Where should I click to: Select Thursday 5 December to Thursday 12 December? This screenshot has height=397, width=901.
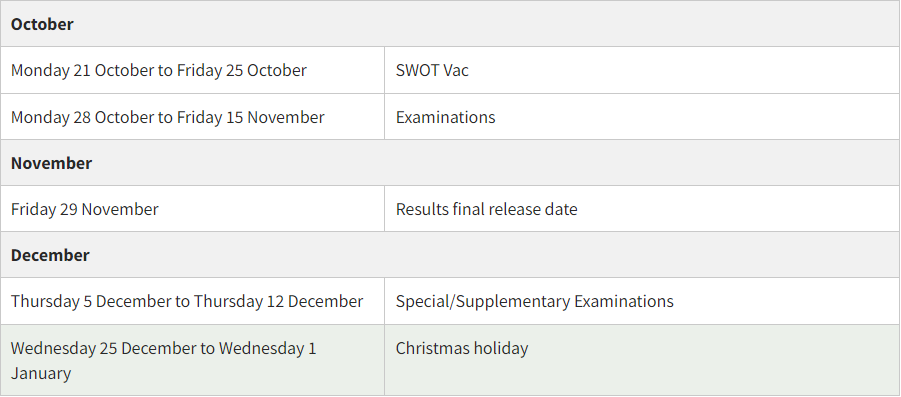tap(187, 301)
